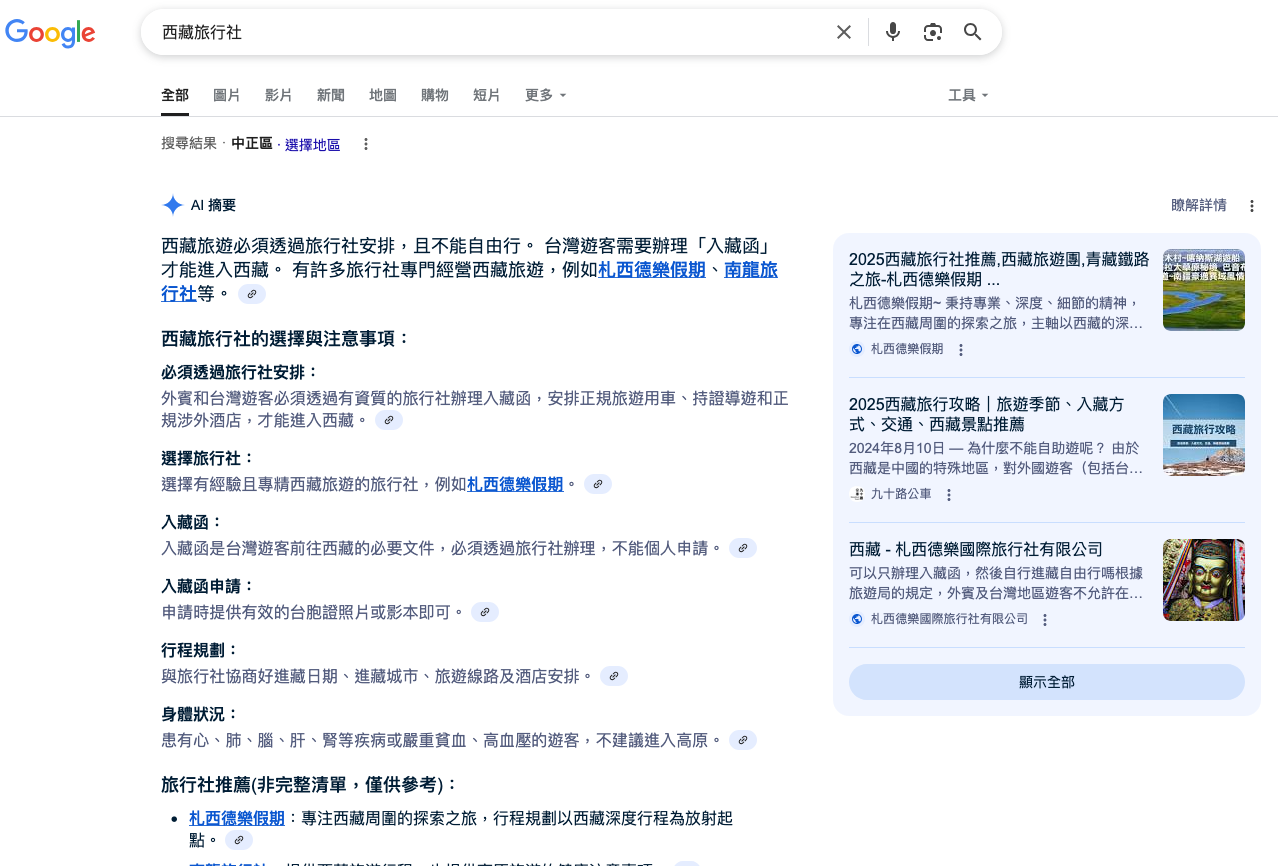The height and width of the screenshot is (866, 1278).
Task: Open source link chip after 選擇旅行社 paragraph
Action: tap(598, 484)
